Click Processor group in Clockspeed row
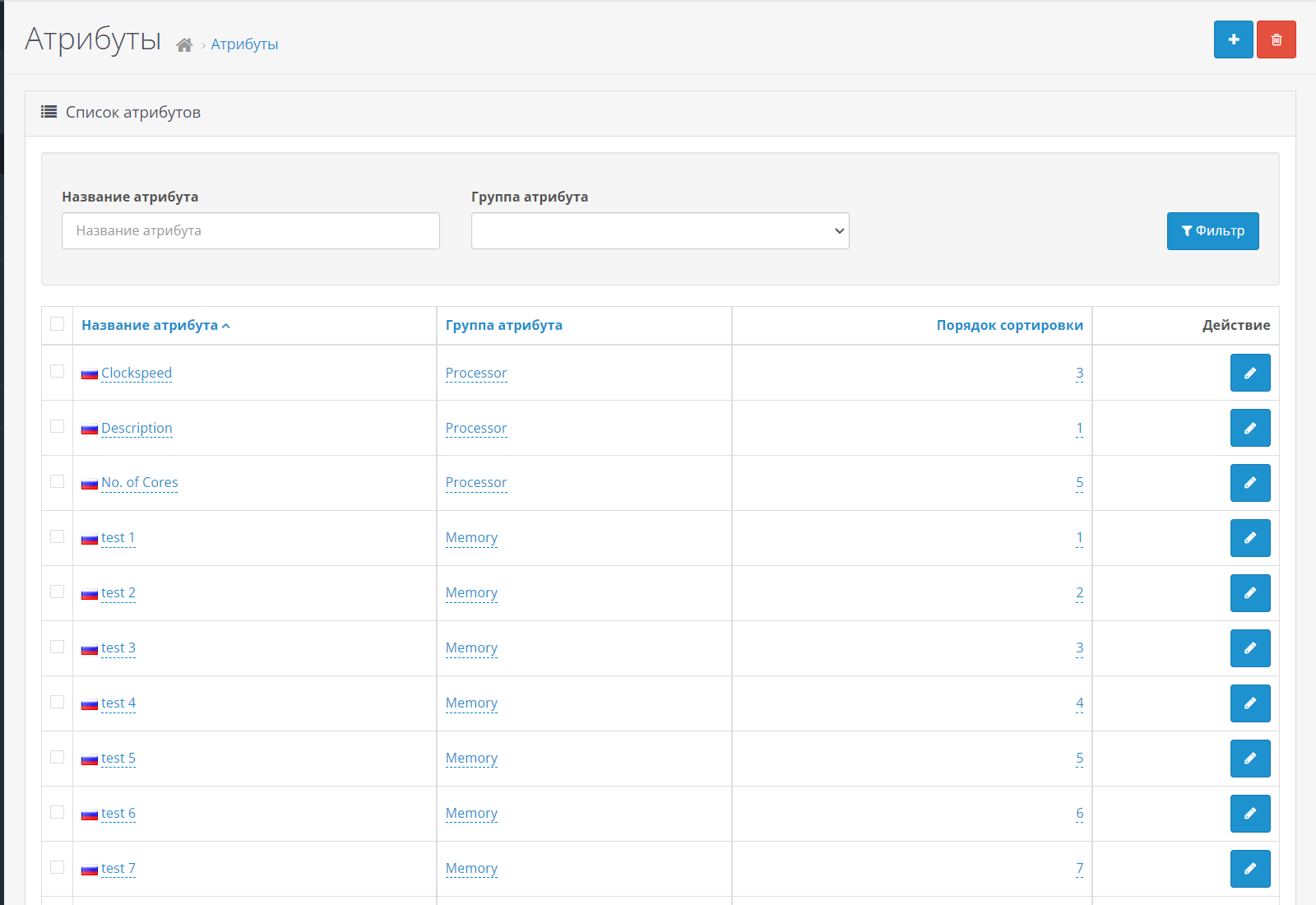1316x905 pixels. click(x=476, y=373)
